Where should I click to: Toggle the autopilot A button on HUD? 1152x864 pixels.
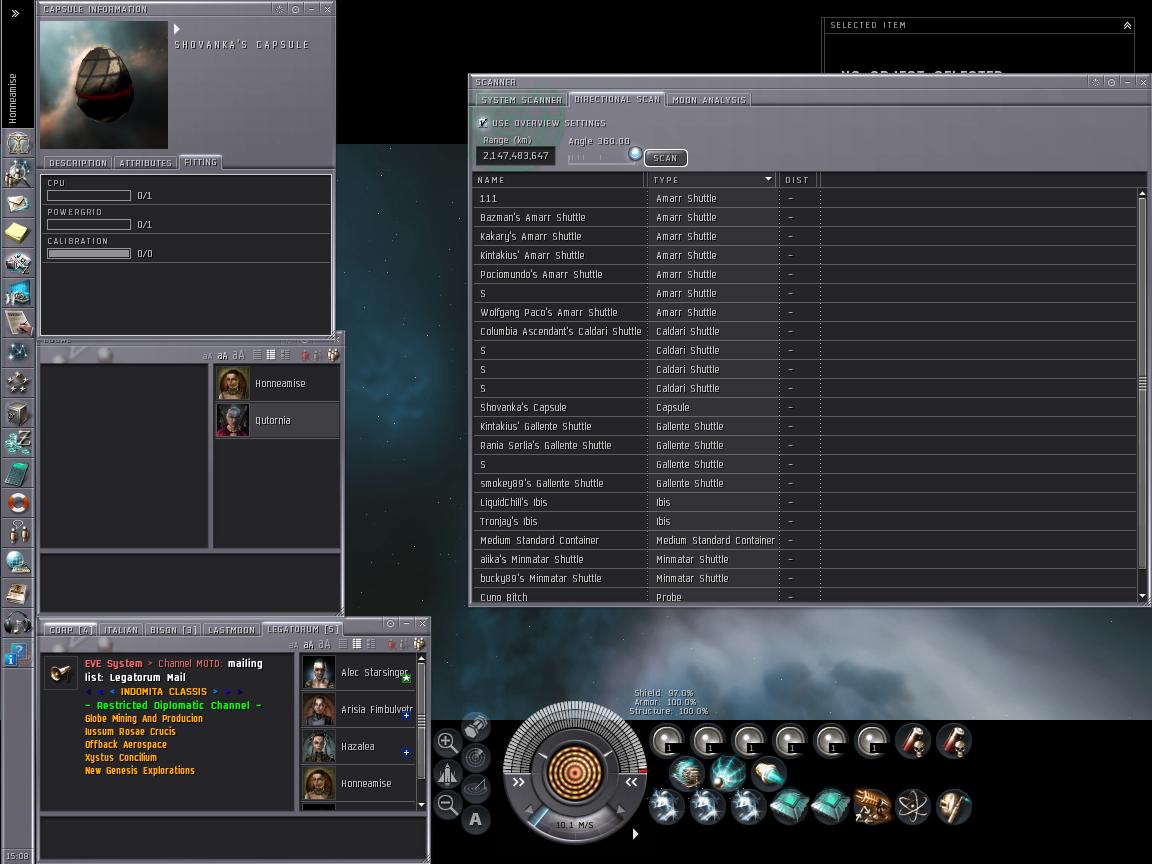coord(476,819)
